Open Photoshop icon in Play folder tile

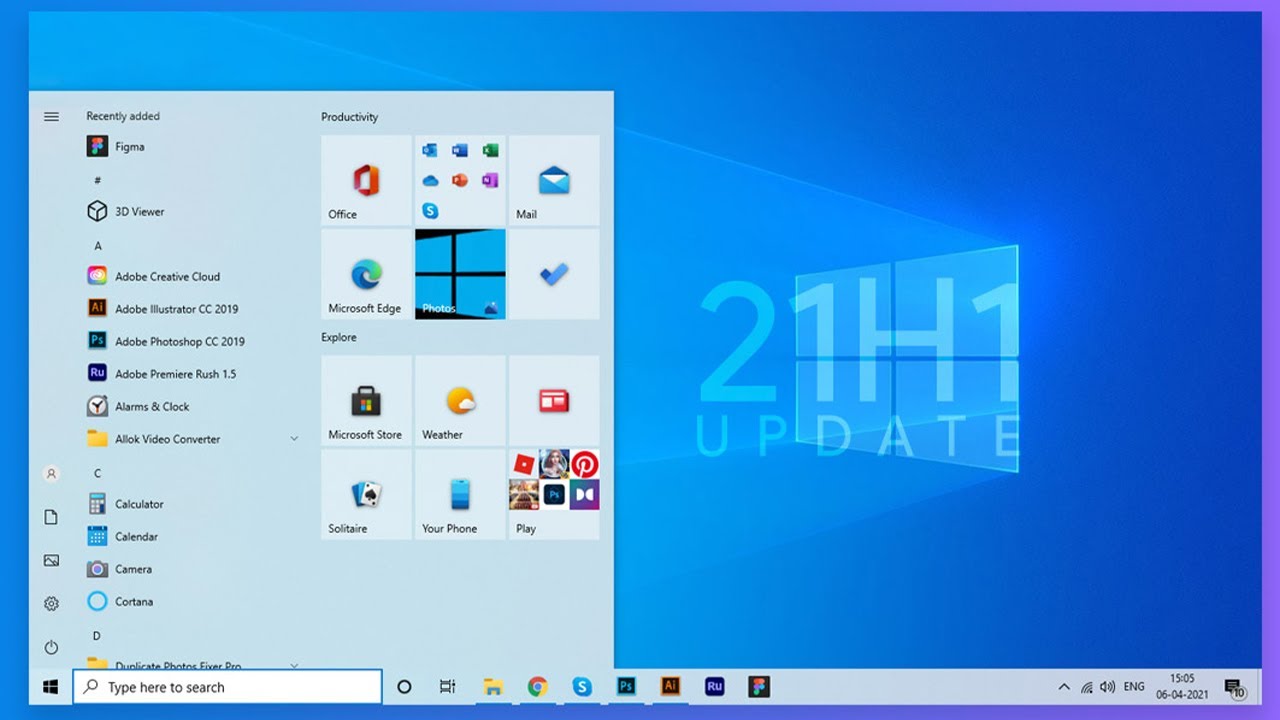click(x=554, y=494)
